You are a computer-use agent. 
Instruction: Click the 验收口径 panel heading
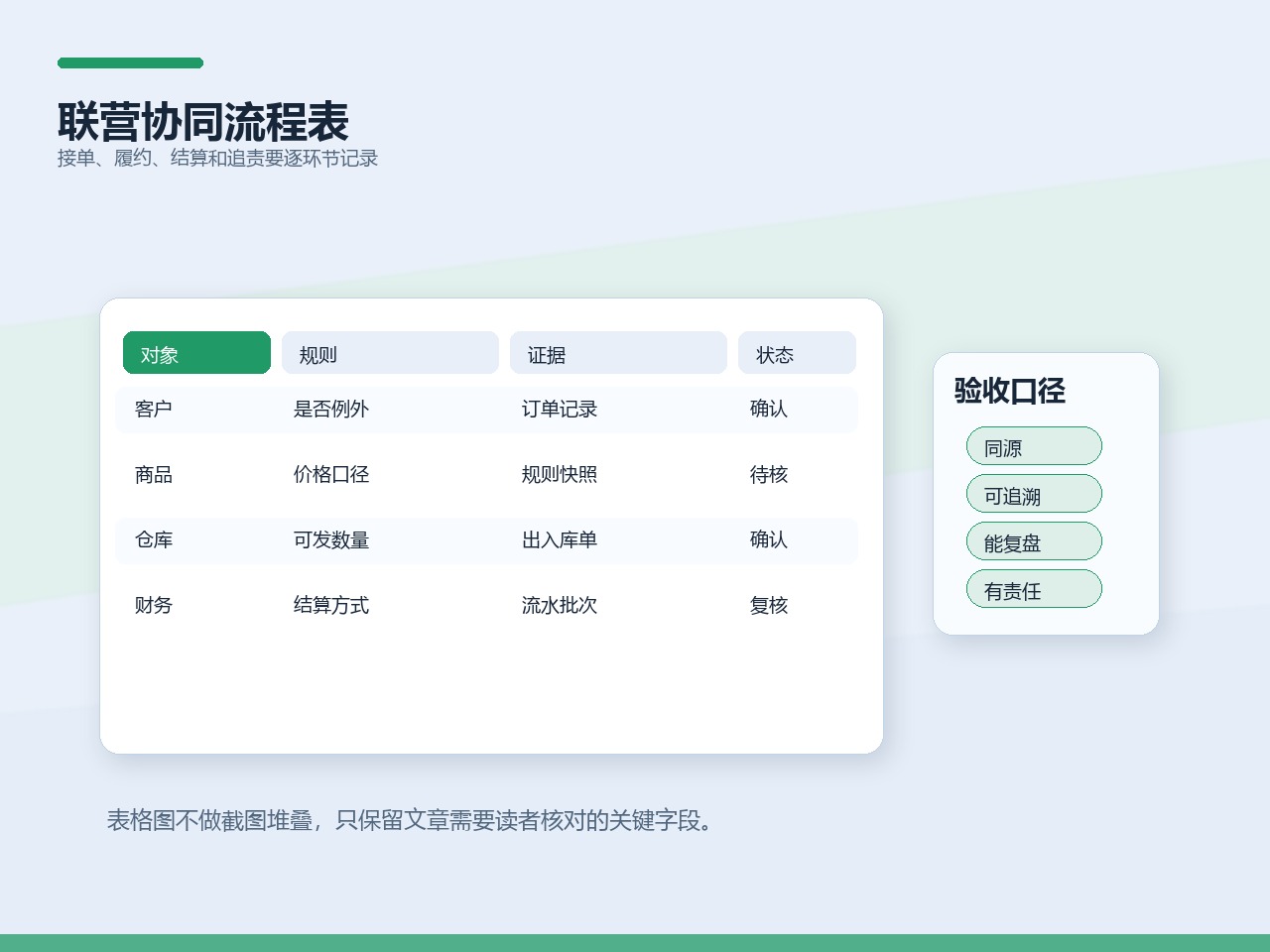pos(1010,391)
